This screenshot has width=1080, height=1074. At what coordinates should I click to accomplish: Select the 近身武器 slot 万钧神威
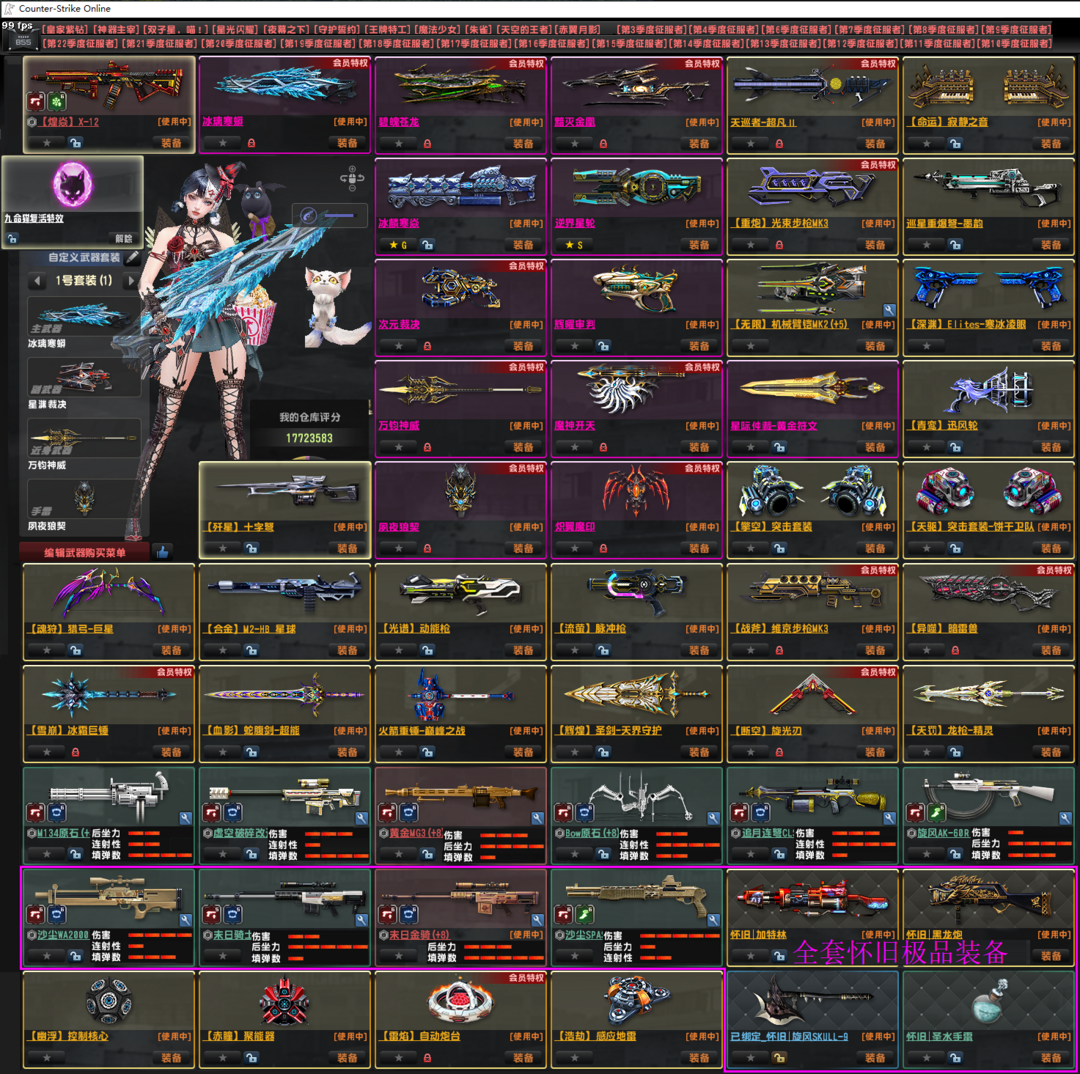point(83,437)
